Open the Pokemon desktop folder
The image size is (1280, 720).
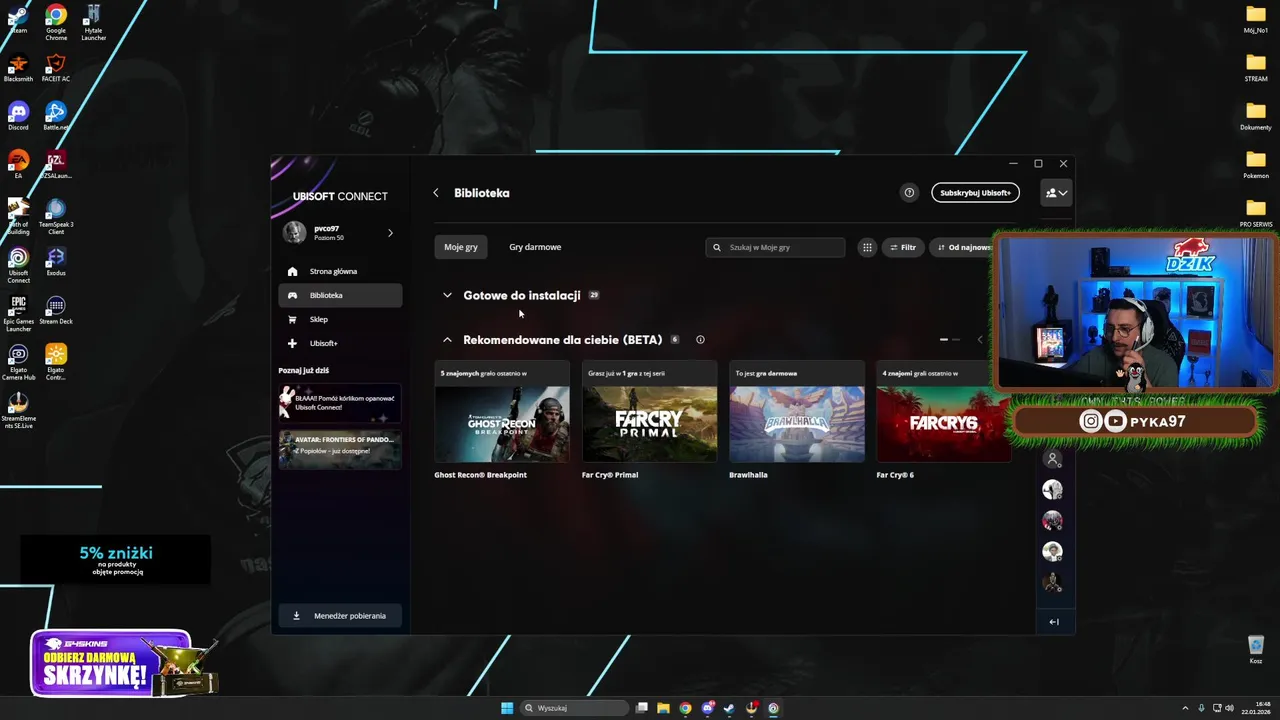pyautogui.click(x=1256, y=164)
